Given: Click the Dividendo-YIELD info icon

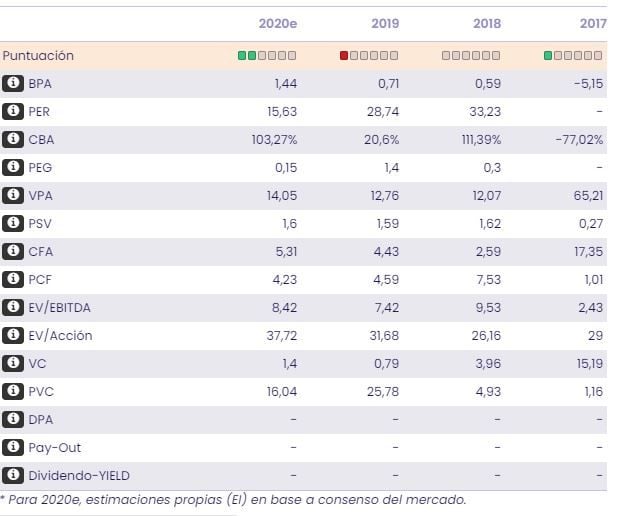Looking at the screenshot, I should 13,475.
